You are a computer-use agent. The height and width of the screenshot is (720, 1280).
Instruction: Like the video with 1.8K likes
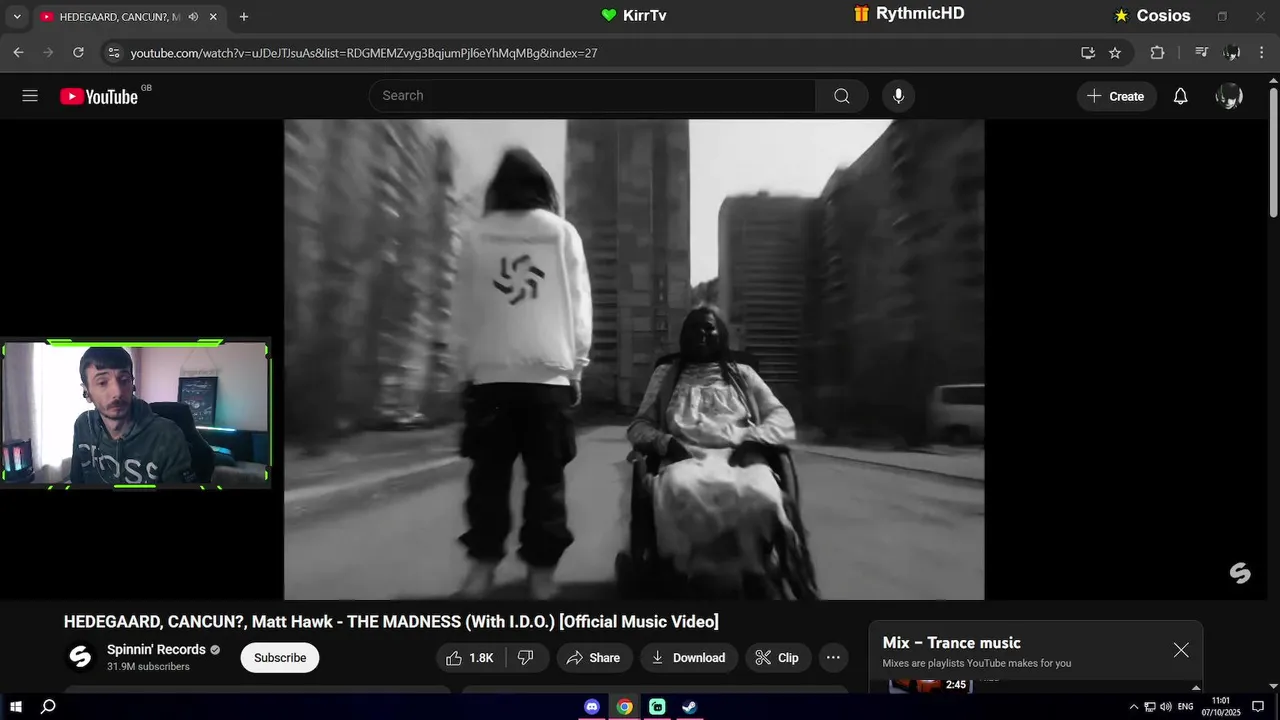tap(469, 658)
